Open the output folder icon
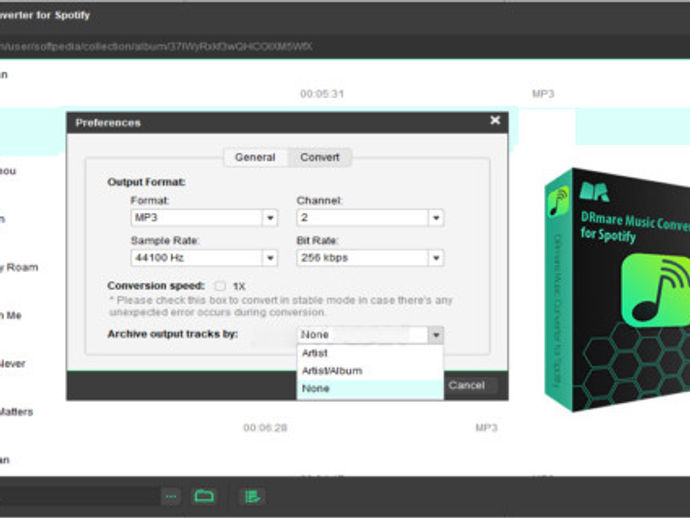The image size is (690, 518). (204, 496)
